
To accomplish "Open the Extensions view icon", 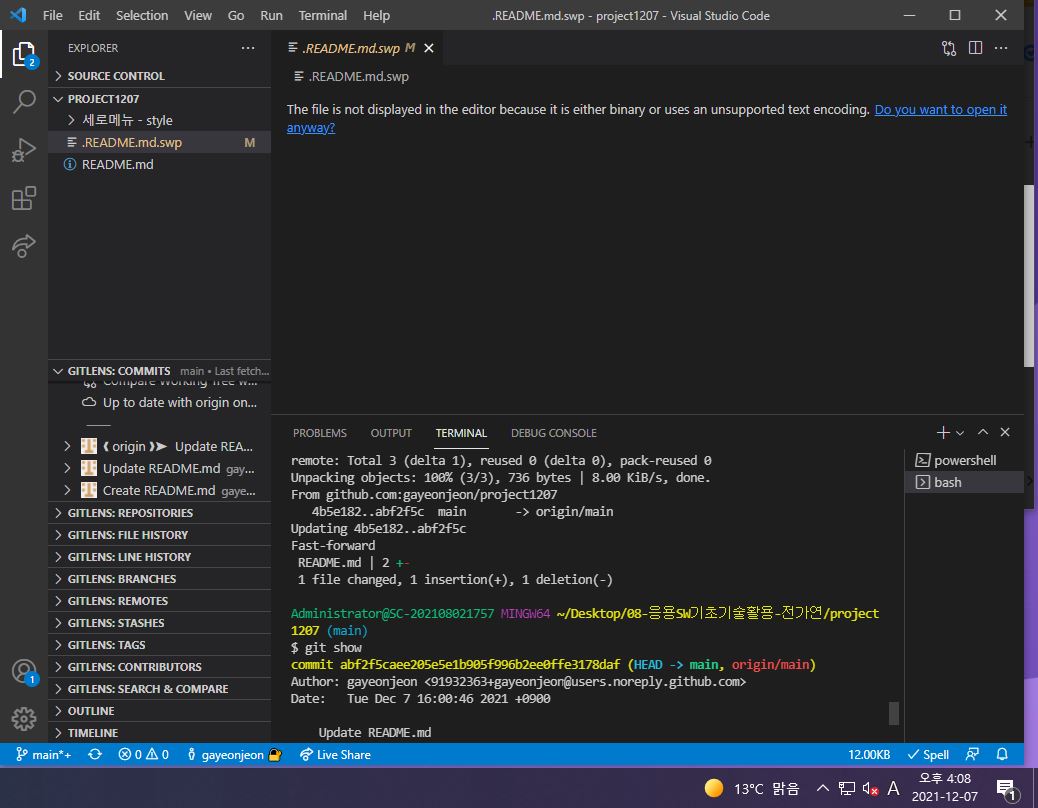I will click(24, 199).
